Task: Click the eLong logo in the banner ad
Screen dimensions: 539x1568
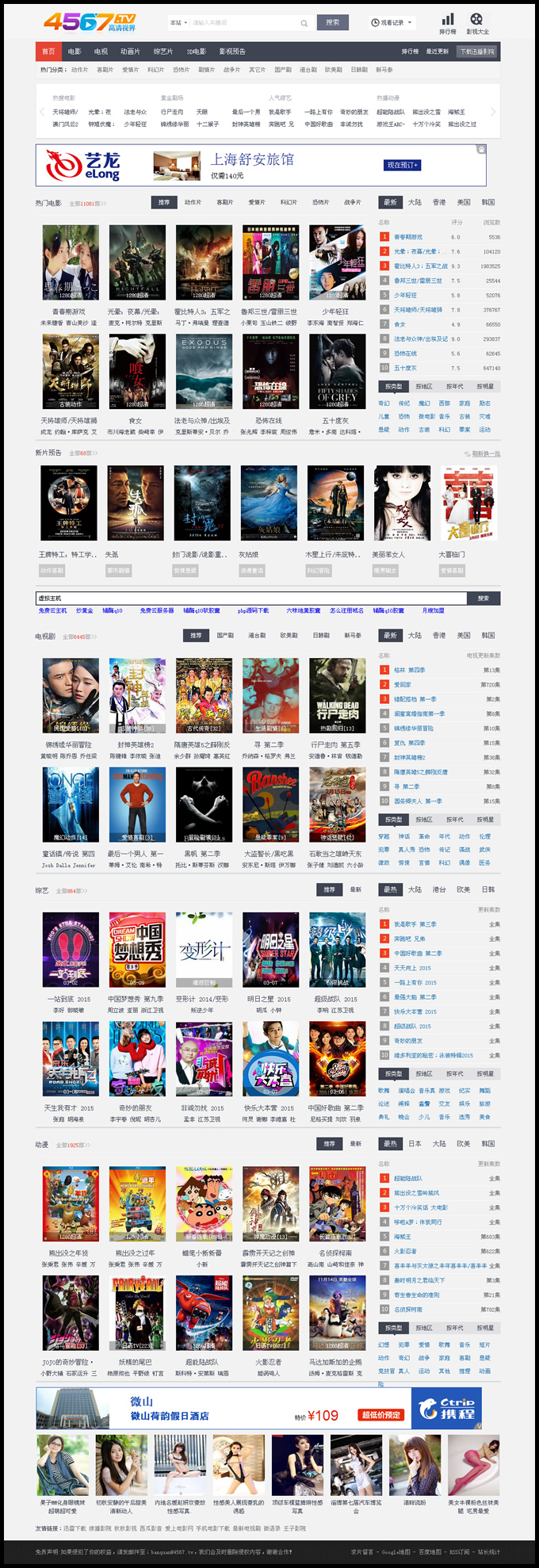Action: [x=83, y=165]
